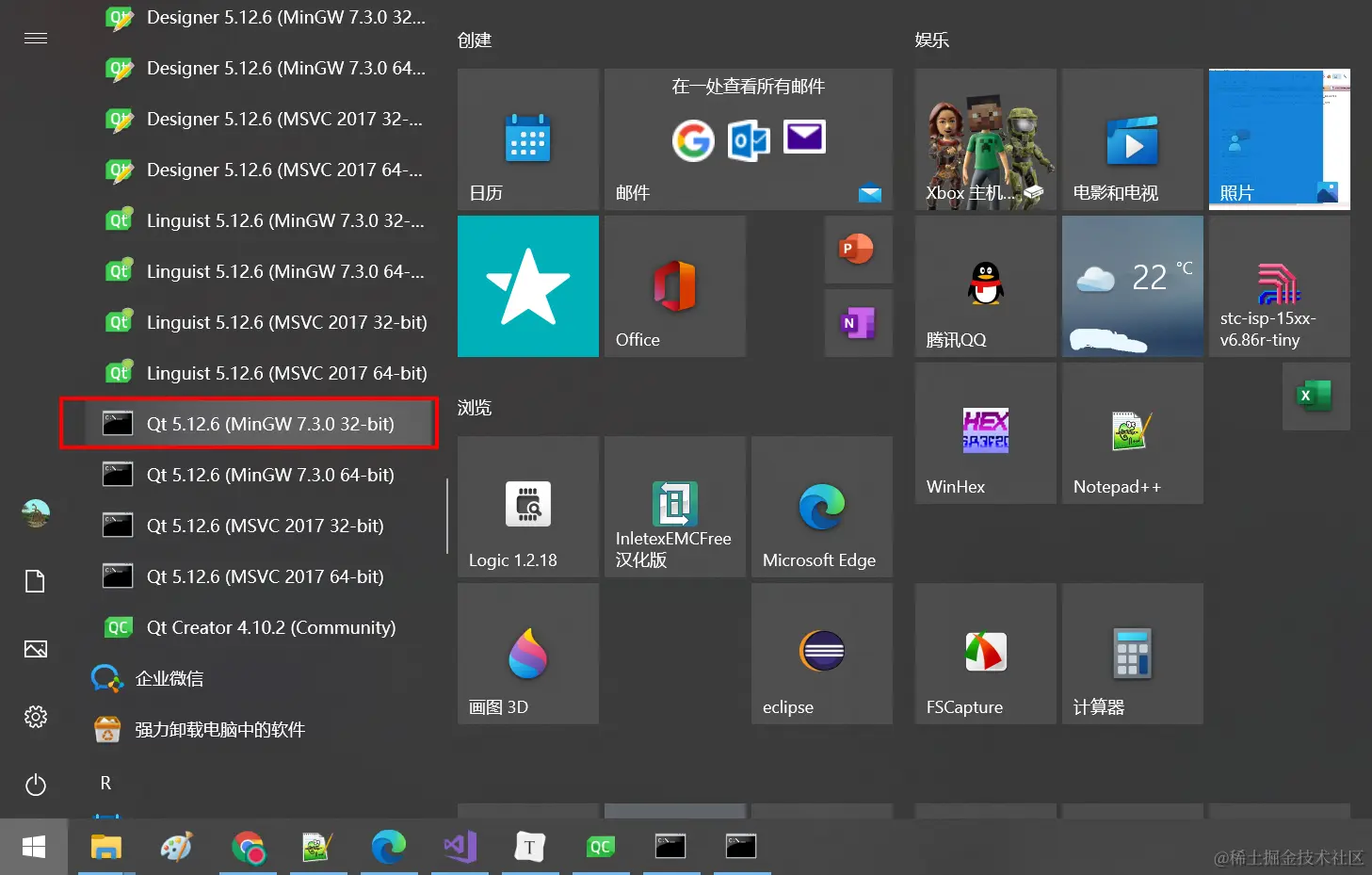The height and width of the screenshot is (875, 1372).
Task: Switch to second console window on taskbar
Action: pyautogui.click(x=741, y=847)
